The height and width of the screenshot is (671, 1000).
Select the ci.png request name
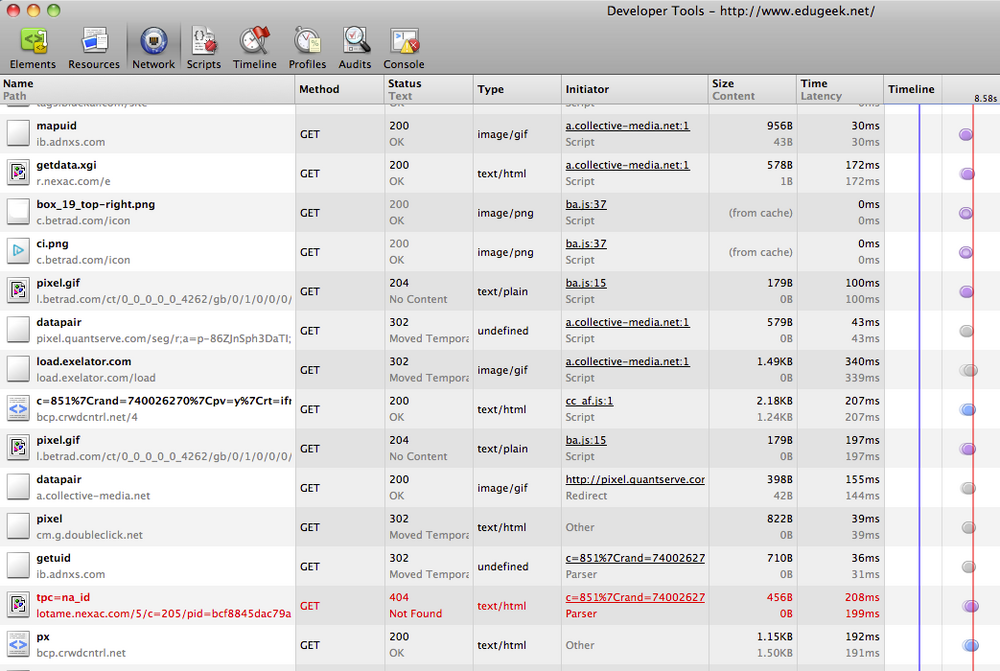pos(52,244)
